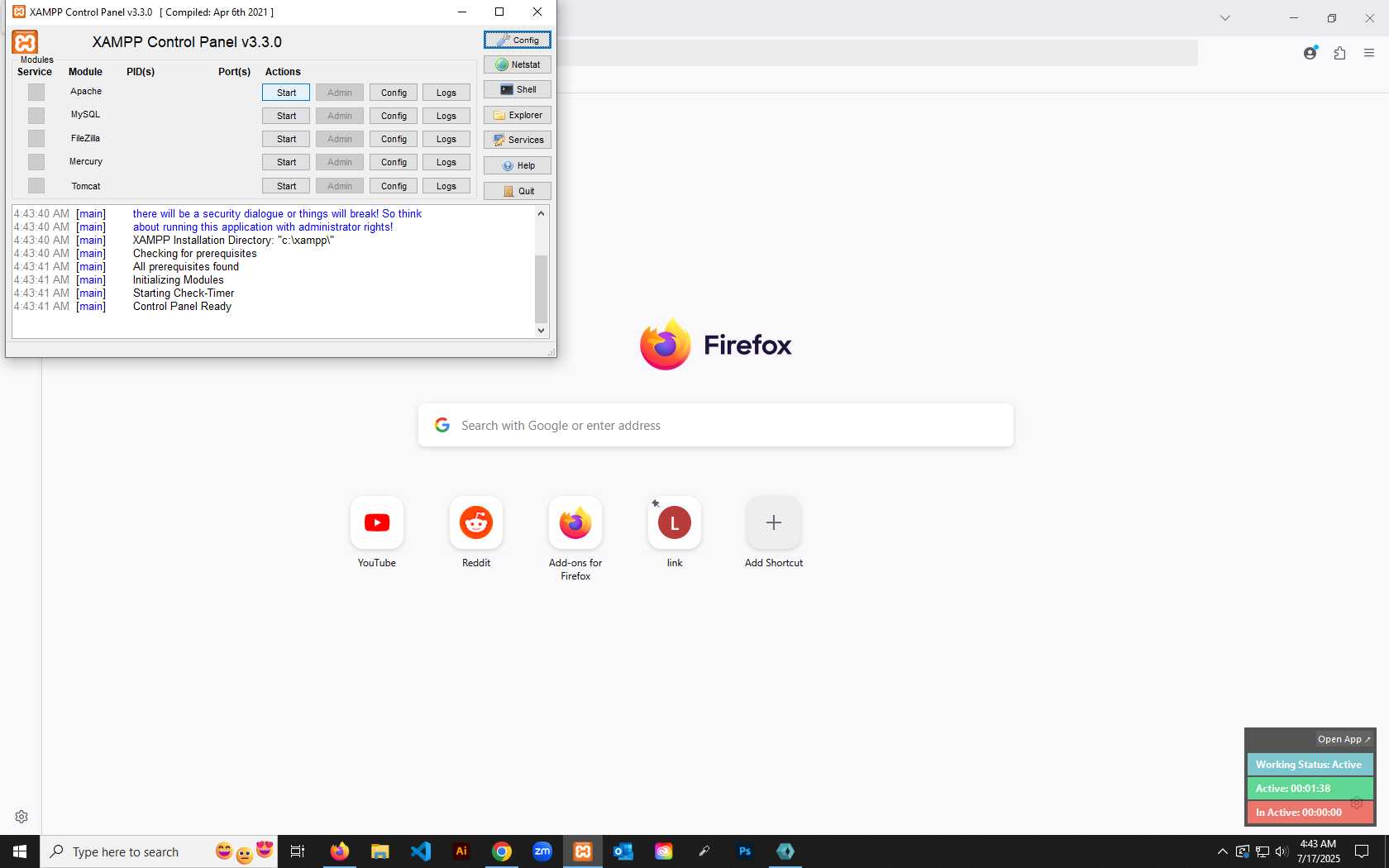Open Outlook from taskbar

[x=623, y=851]
